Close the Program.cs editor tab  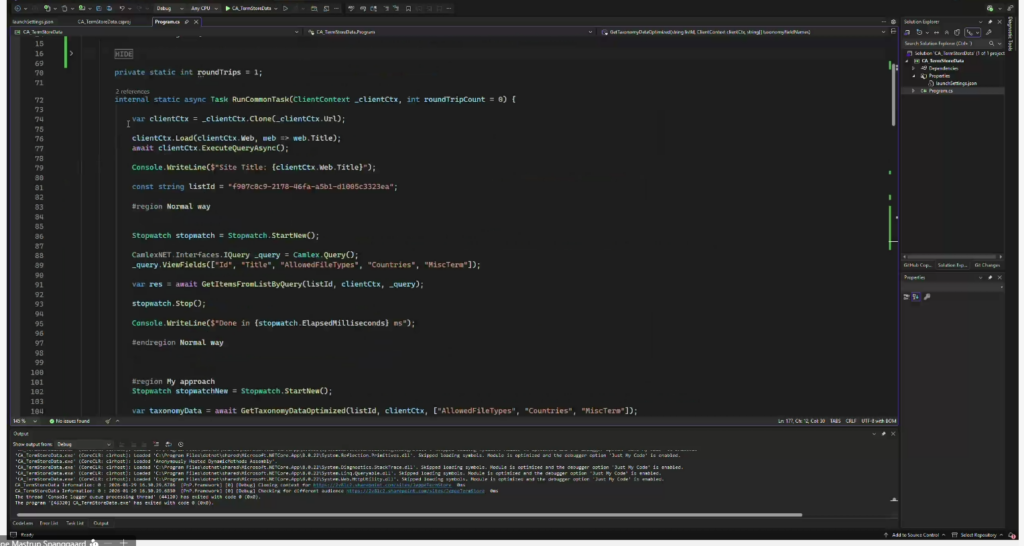coord(197,21)
